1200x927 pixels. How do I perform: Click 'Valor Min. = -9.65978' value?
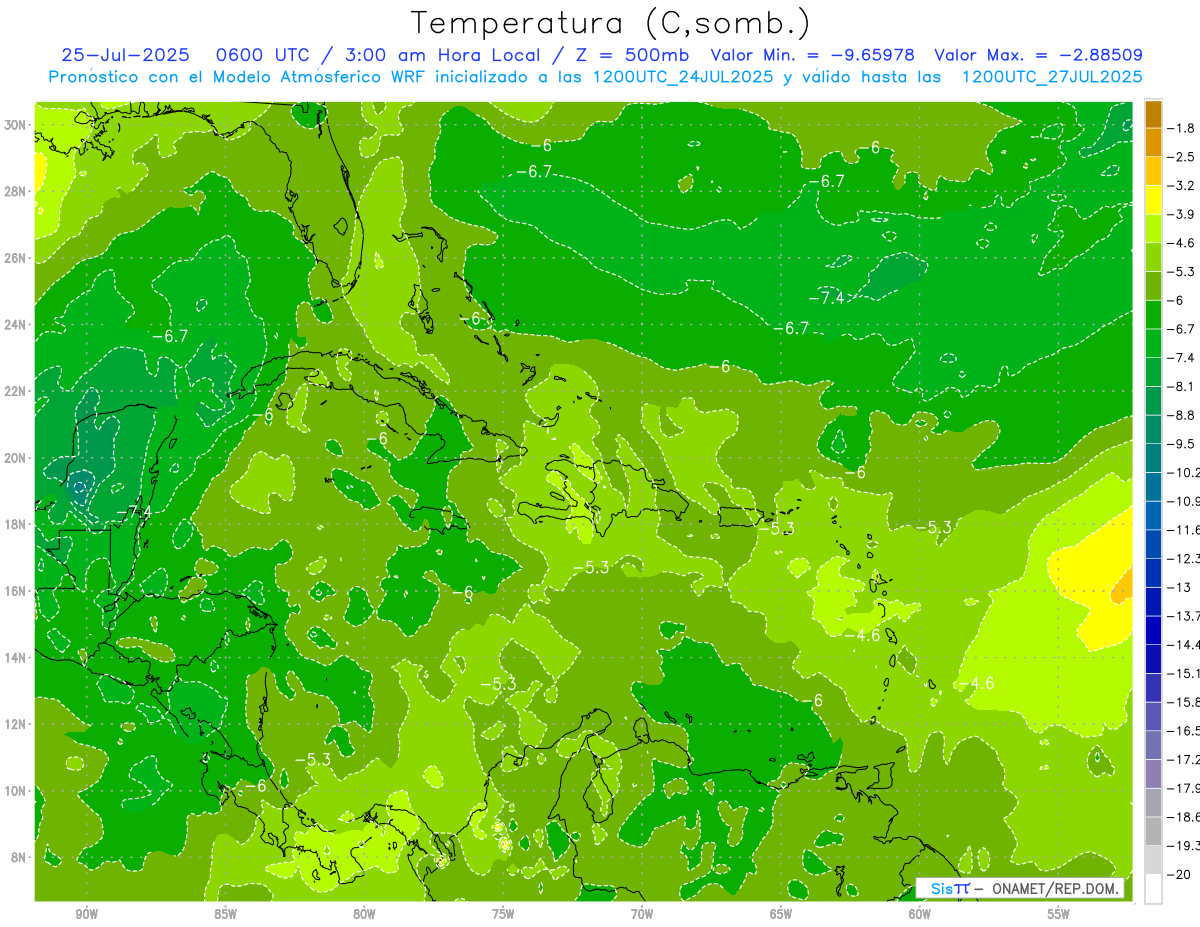813,55
